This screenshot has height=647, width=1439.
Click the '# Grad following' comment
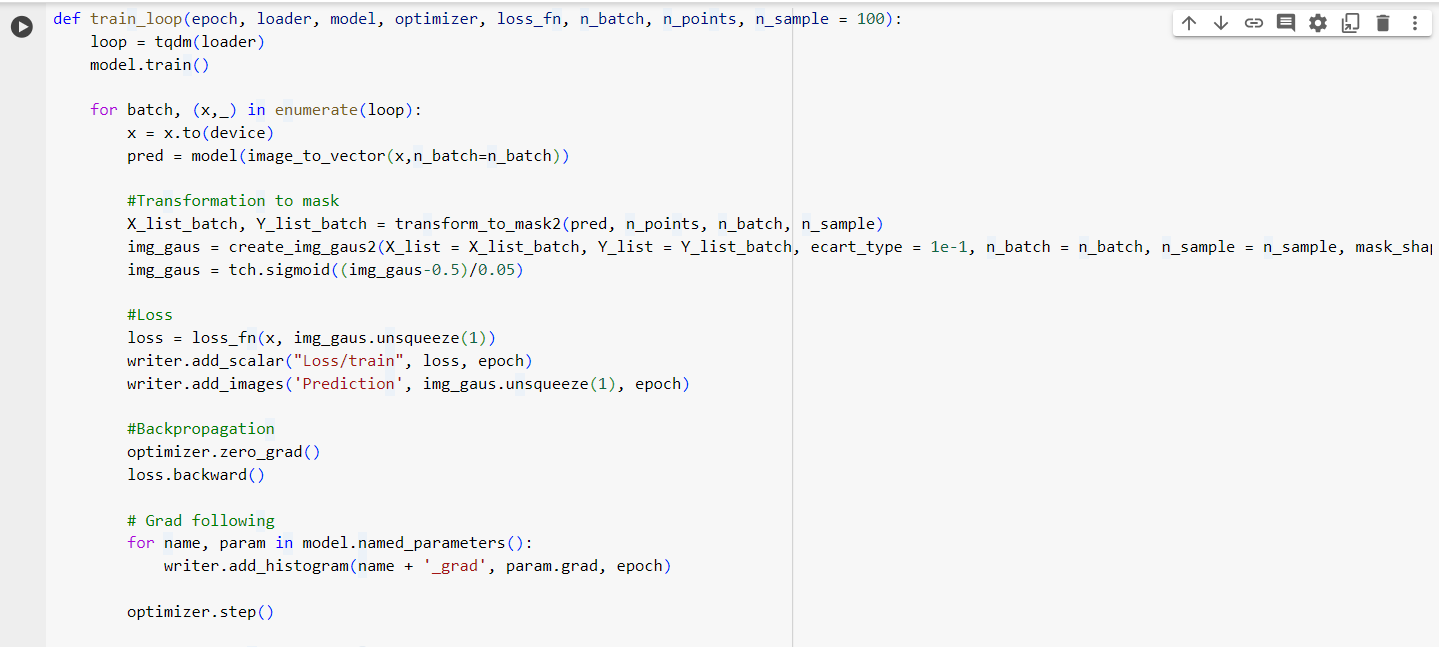click(x=200, y=521)
